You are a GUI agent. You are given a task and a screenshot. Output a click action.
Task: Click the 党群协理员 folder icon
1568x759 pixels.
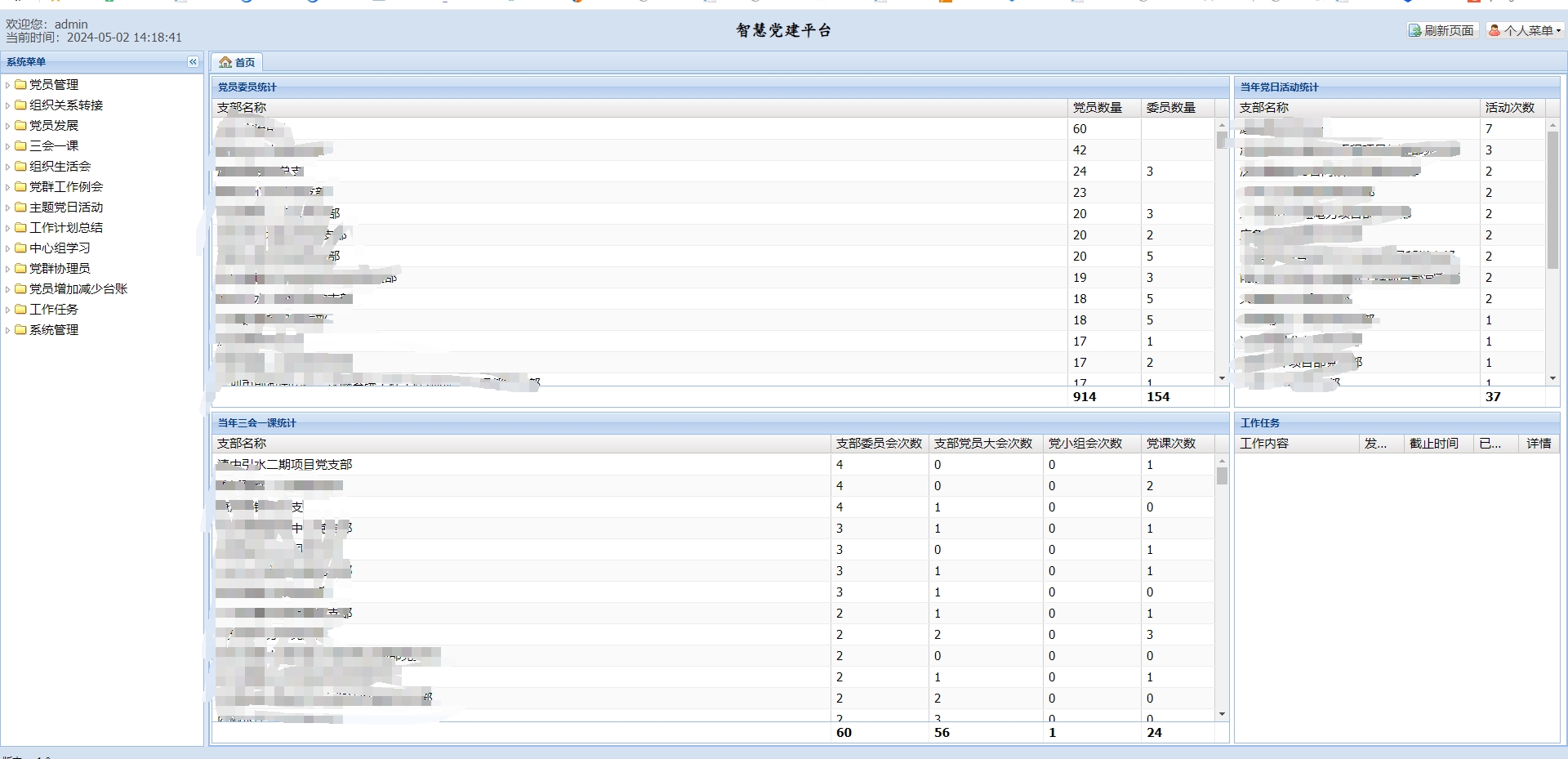tap(20, 268)
